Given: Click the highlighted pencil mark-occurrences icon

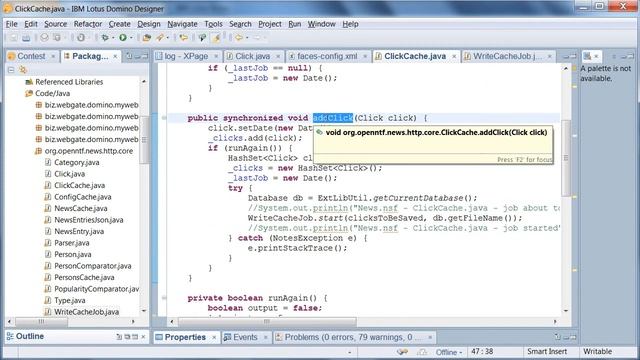Looking at the screenshot, I should [x=217, y=38].
